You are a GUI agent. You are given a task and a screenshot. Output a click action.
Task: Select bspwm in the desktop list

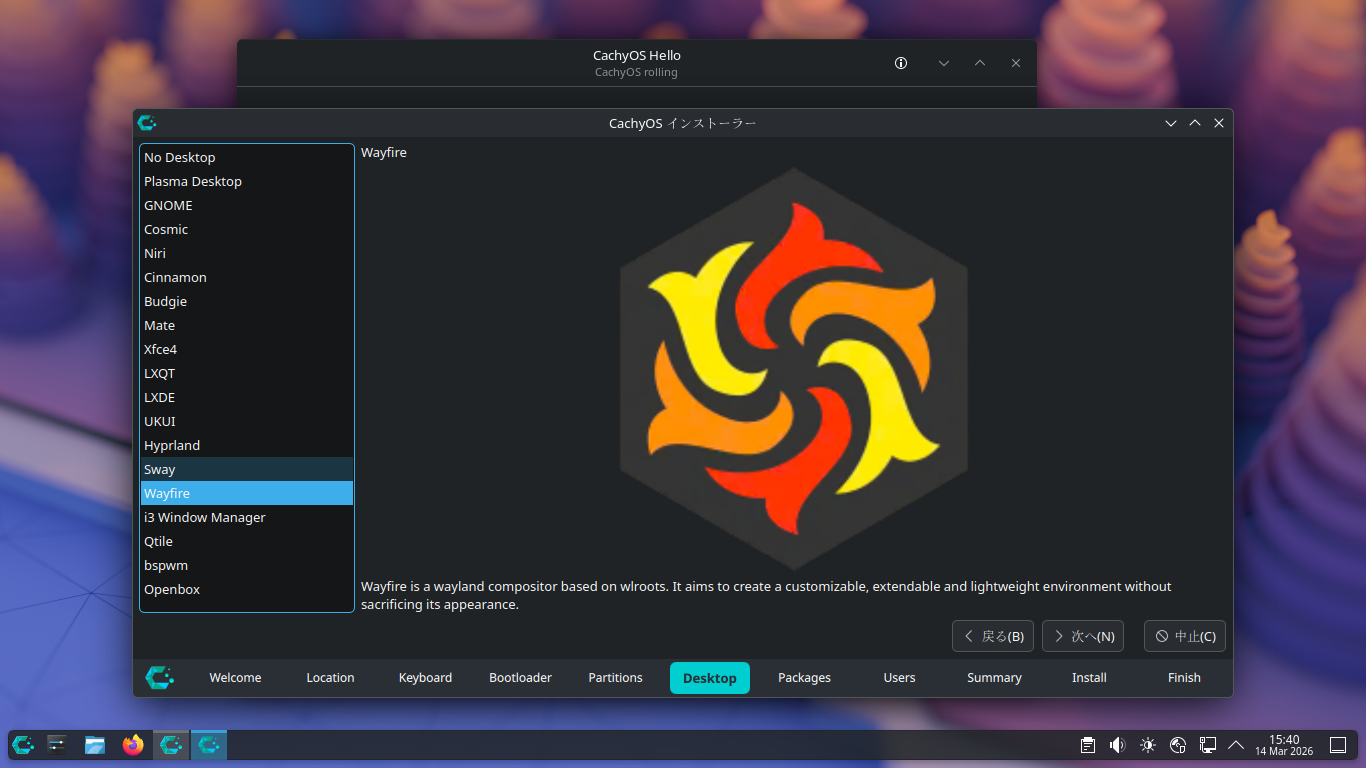point(247,565)
